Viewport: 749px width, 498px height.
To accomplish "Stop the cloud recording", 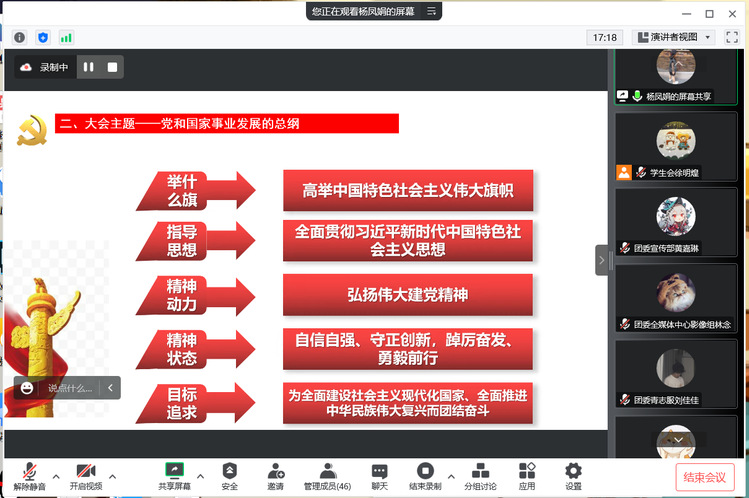I will point(112,67).
